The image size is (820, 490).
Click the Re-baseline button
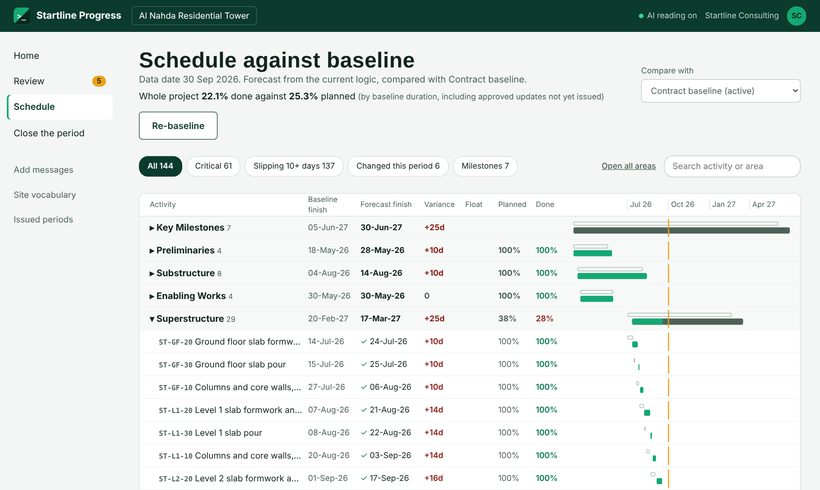tap(178, 126)
